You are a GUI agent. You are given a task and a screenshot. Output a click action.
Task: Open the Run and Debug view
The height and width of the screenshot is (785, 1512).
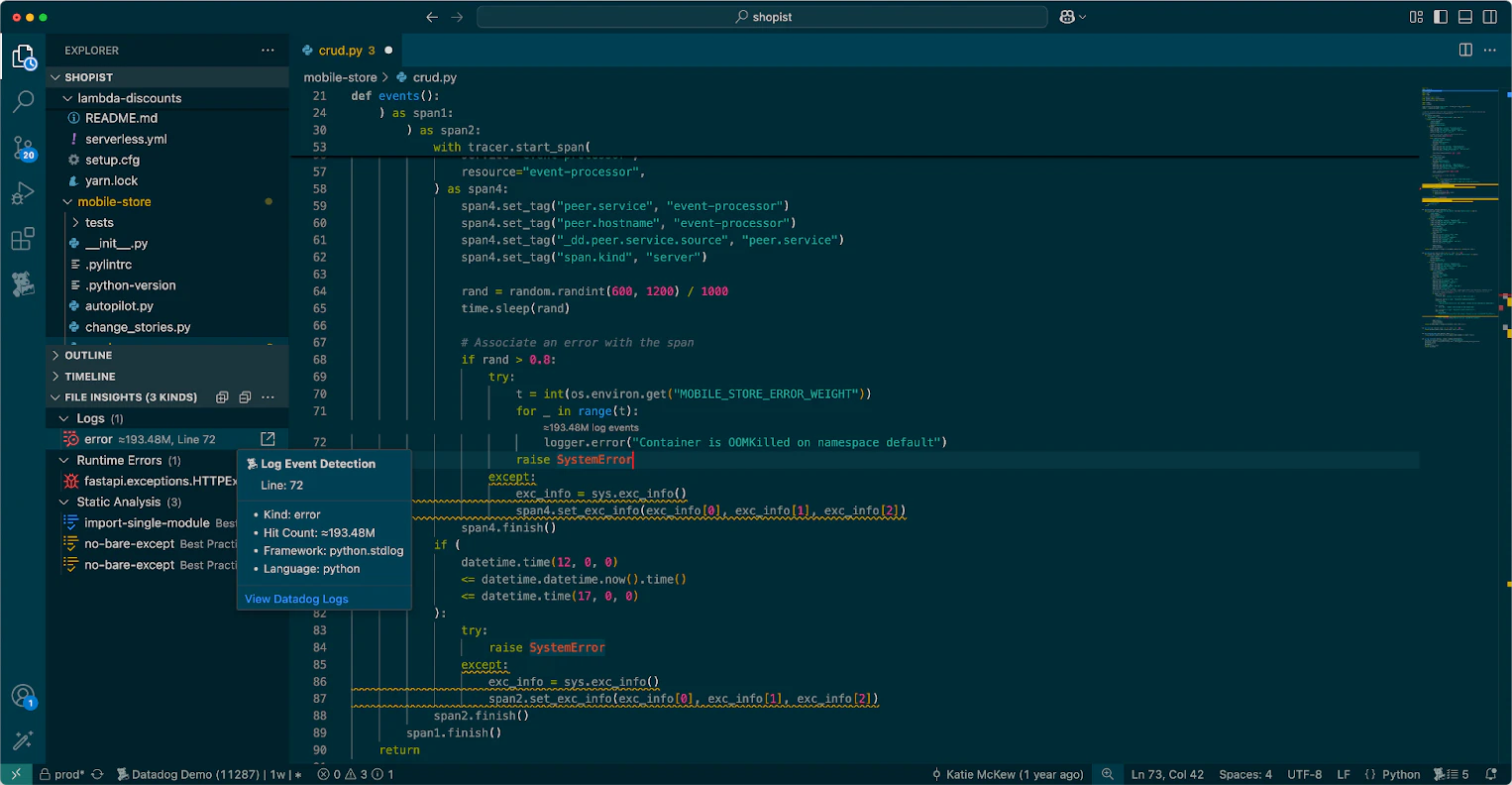point(23,194)
